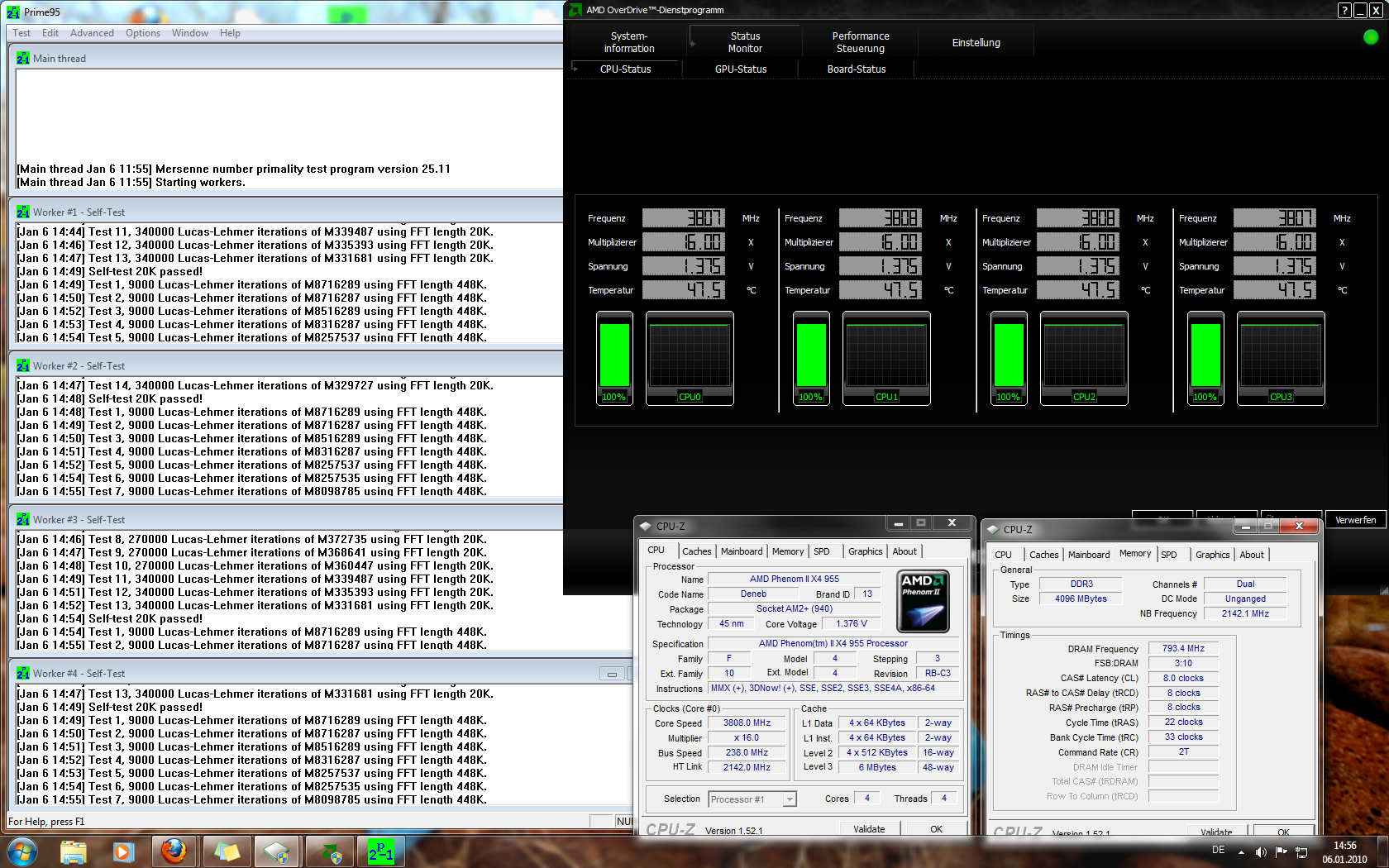This screenshot has width=1389, height=868.
Task: Click the CPU0 usage graph in AMD OverDrive
Action: (690, 358)
